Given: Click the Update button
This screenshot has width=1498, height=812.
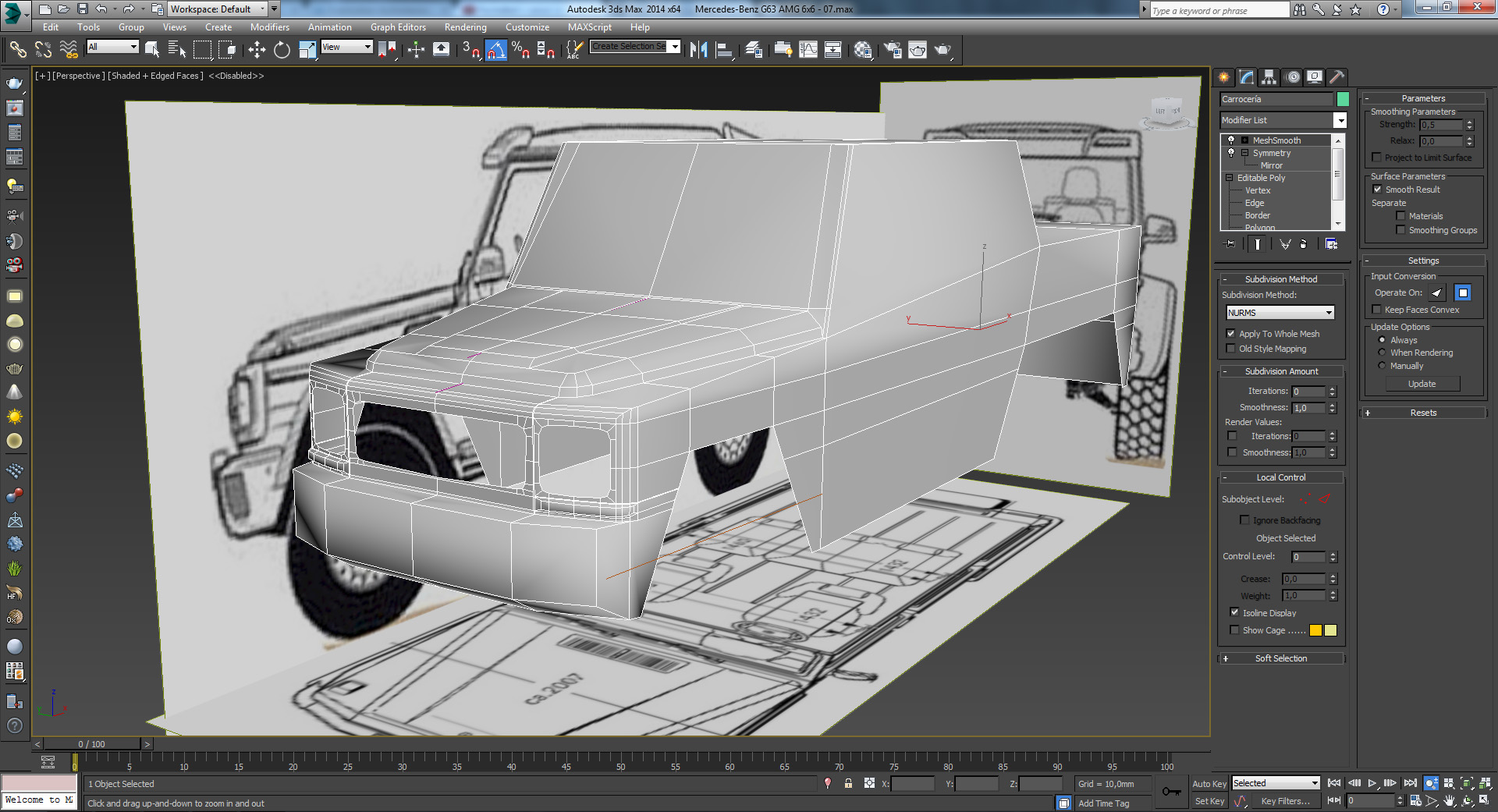Looking at the screenshot, I should click(1422, 384).
